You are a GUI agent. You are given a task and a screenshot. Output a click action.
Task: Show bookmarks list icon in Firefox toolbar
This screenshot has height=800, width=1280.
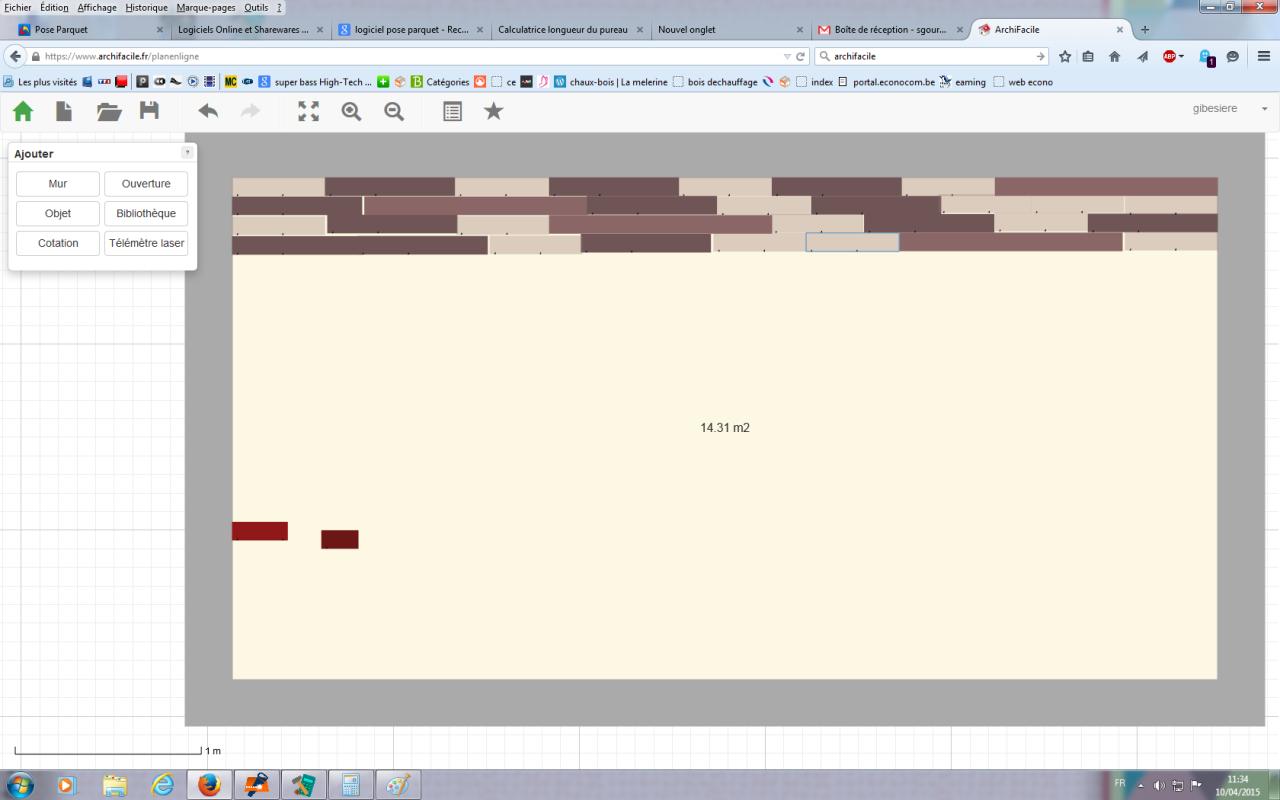(x=1089, y=57)
